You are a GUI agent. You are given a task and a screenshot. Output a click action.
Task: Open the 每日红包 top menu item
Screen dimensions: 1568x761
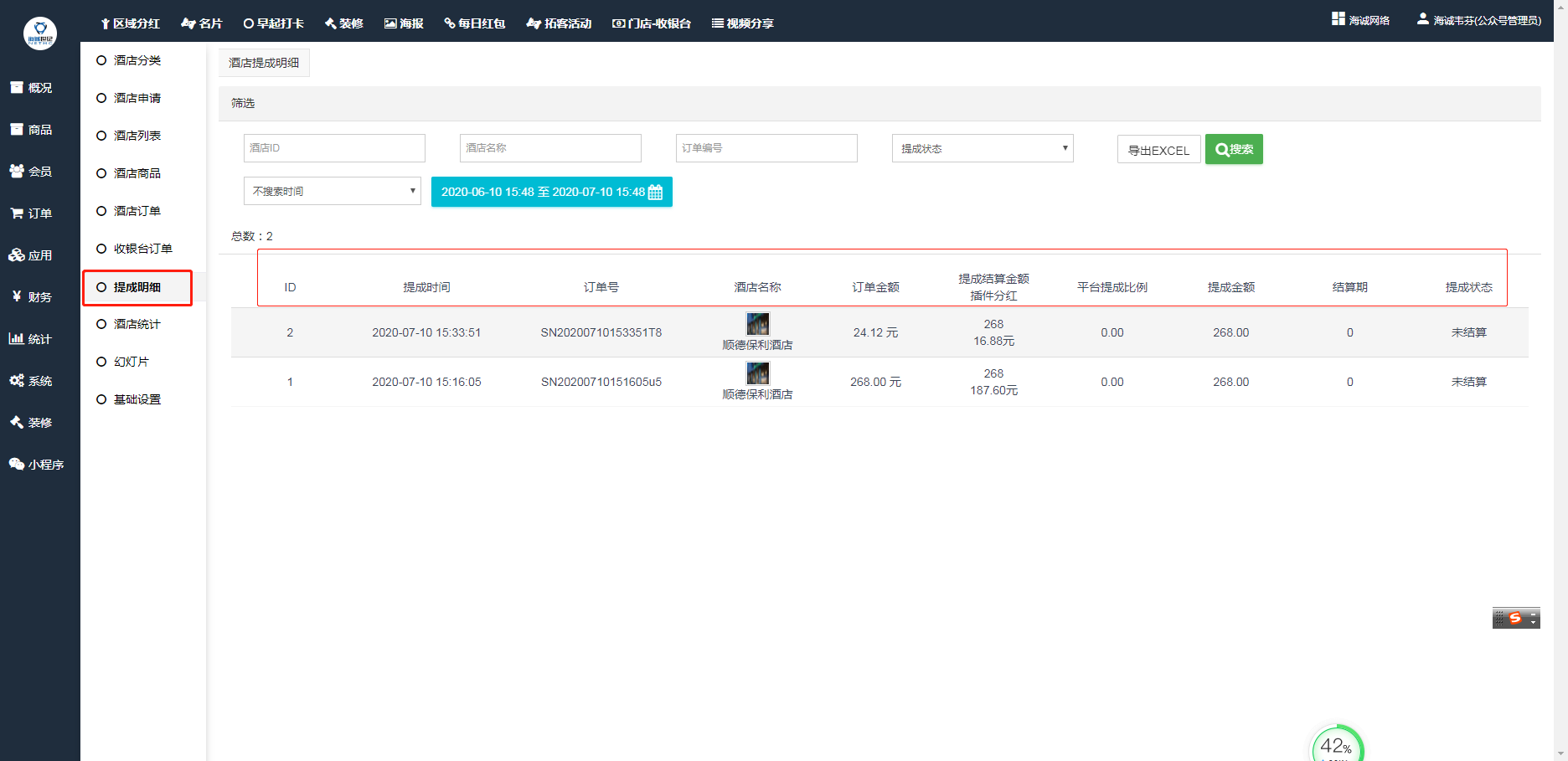(x=475, y=23)
